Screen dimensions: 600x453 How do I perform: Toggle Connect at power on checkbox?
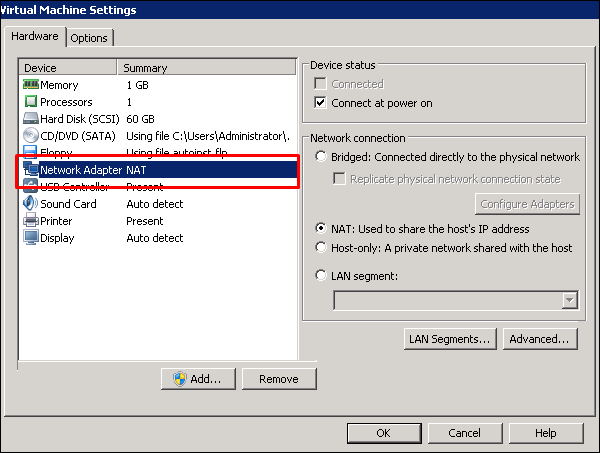tap(321, 103)
